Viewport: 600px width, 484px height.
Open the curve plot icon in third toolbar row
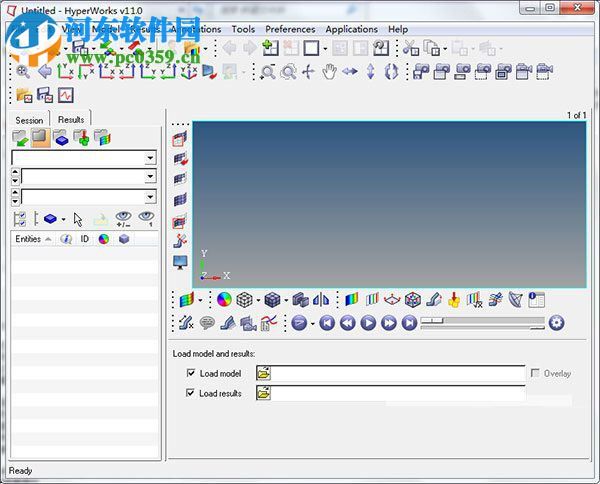coord(65,95)
